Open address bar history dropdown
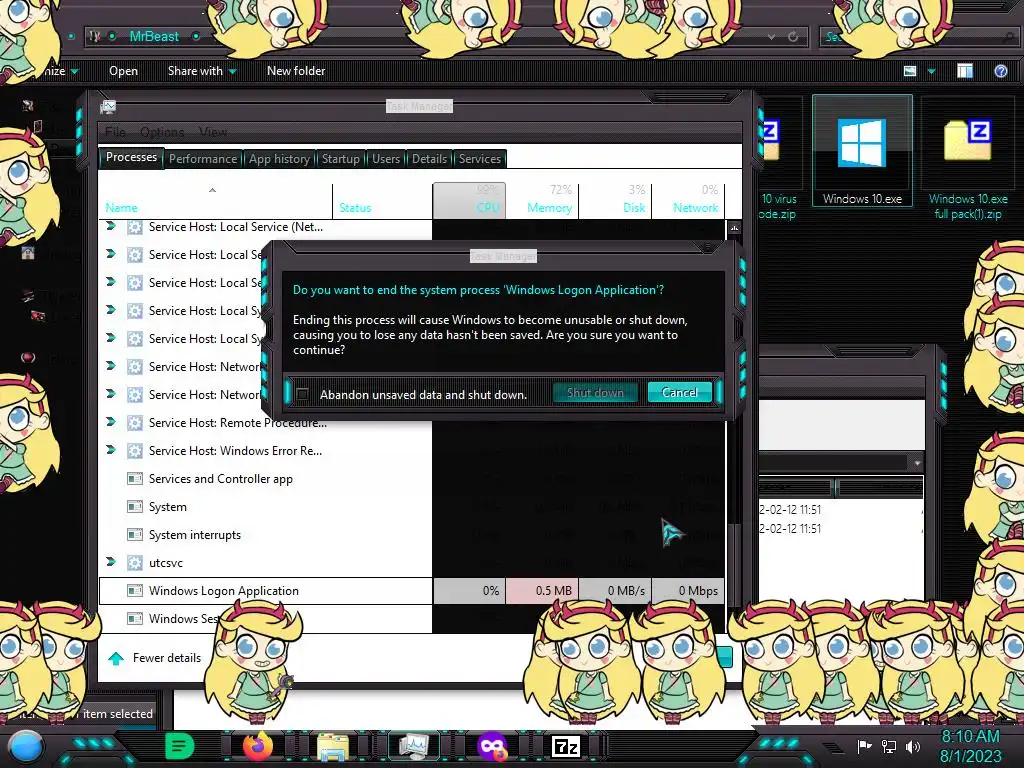This screenshot has height=768, width=1024. (771, 37)
